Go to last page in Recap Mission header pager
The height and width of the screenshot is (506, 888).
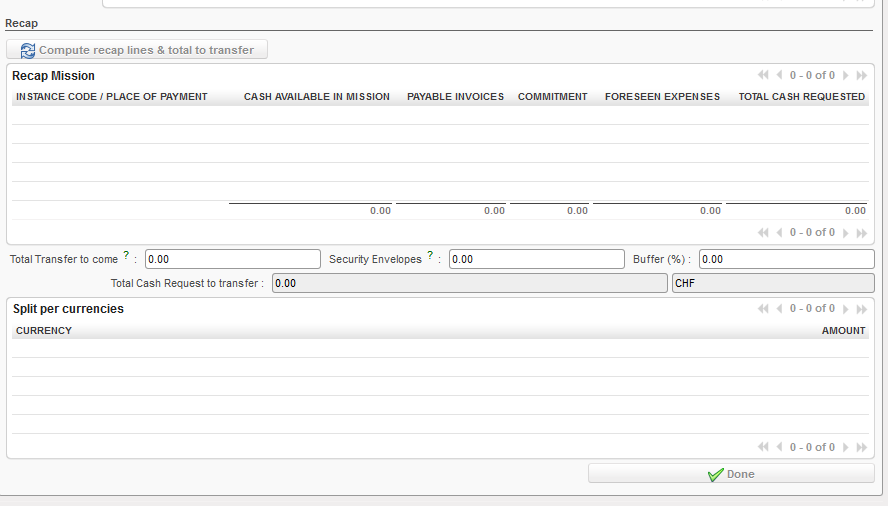(x=862, y=75)
